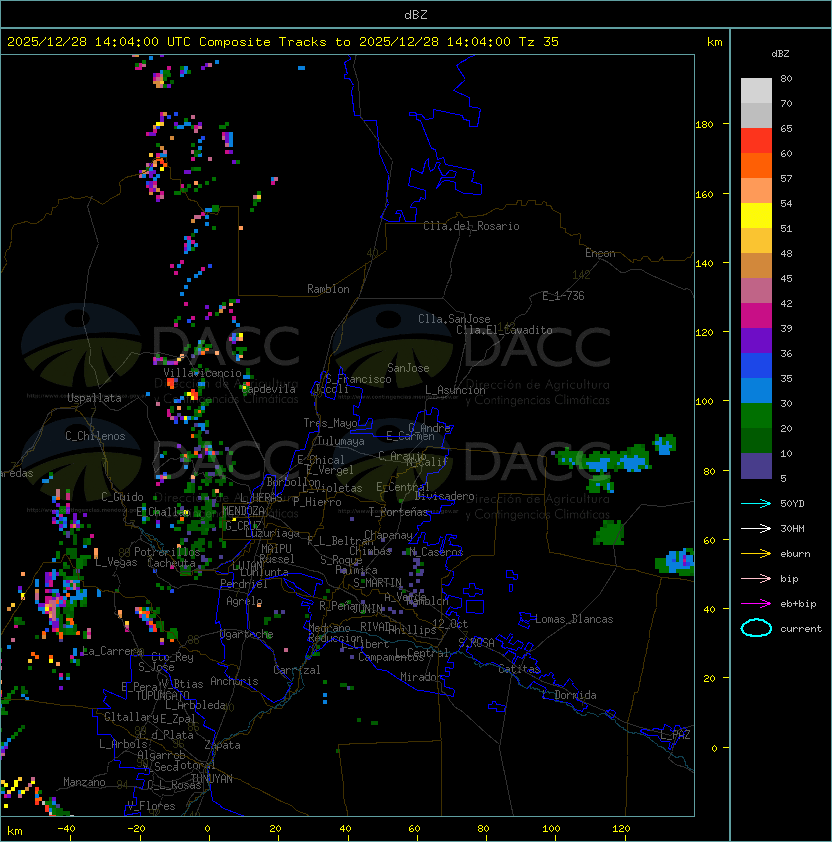Click the G_CRUZ label on map
The image size is (832, 842).
[x=243, y=525]
